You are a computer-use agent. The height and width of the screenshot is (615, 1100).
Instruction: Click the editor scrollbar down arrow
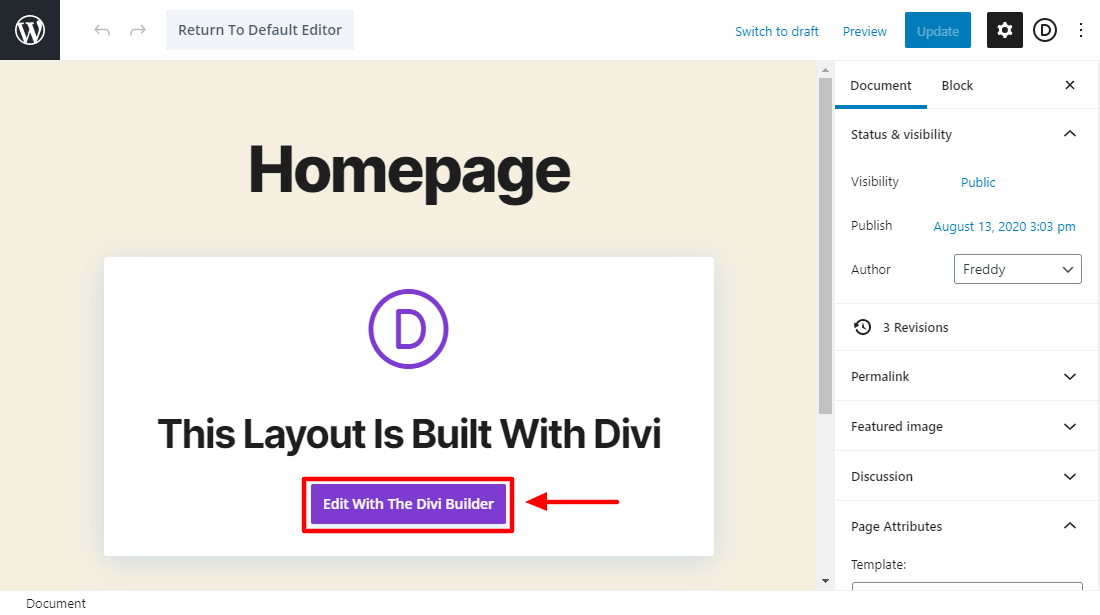(x=825, y=581)
